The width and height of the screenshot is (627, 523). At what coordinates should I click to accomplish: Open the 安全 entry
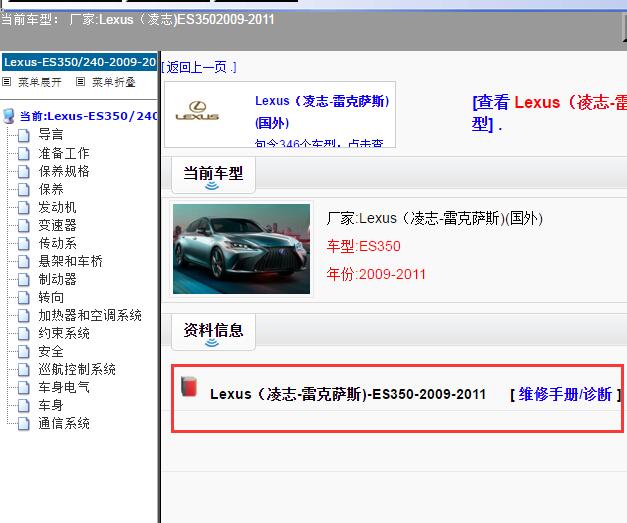(51, 351)
